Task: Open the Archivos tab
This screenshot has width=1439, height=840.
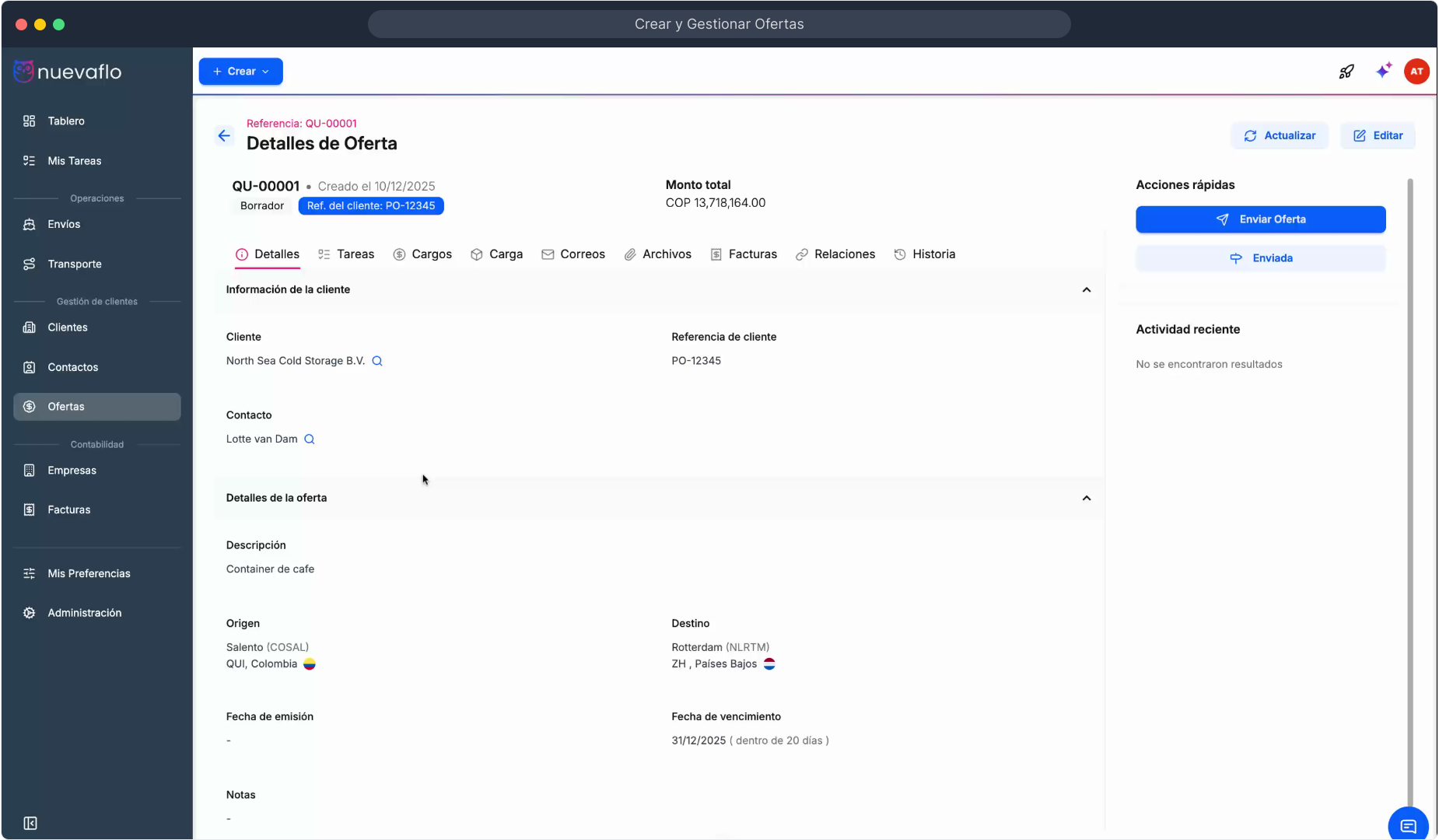Action: [658, 254]
